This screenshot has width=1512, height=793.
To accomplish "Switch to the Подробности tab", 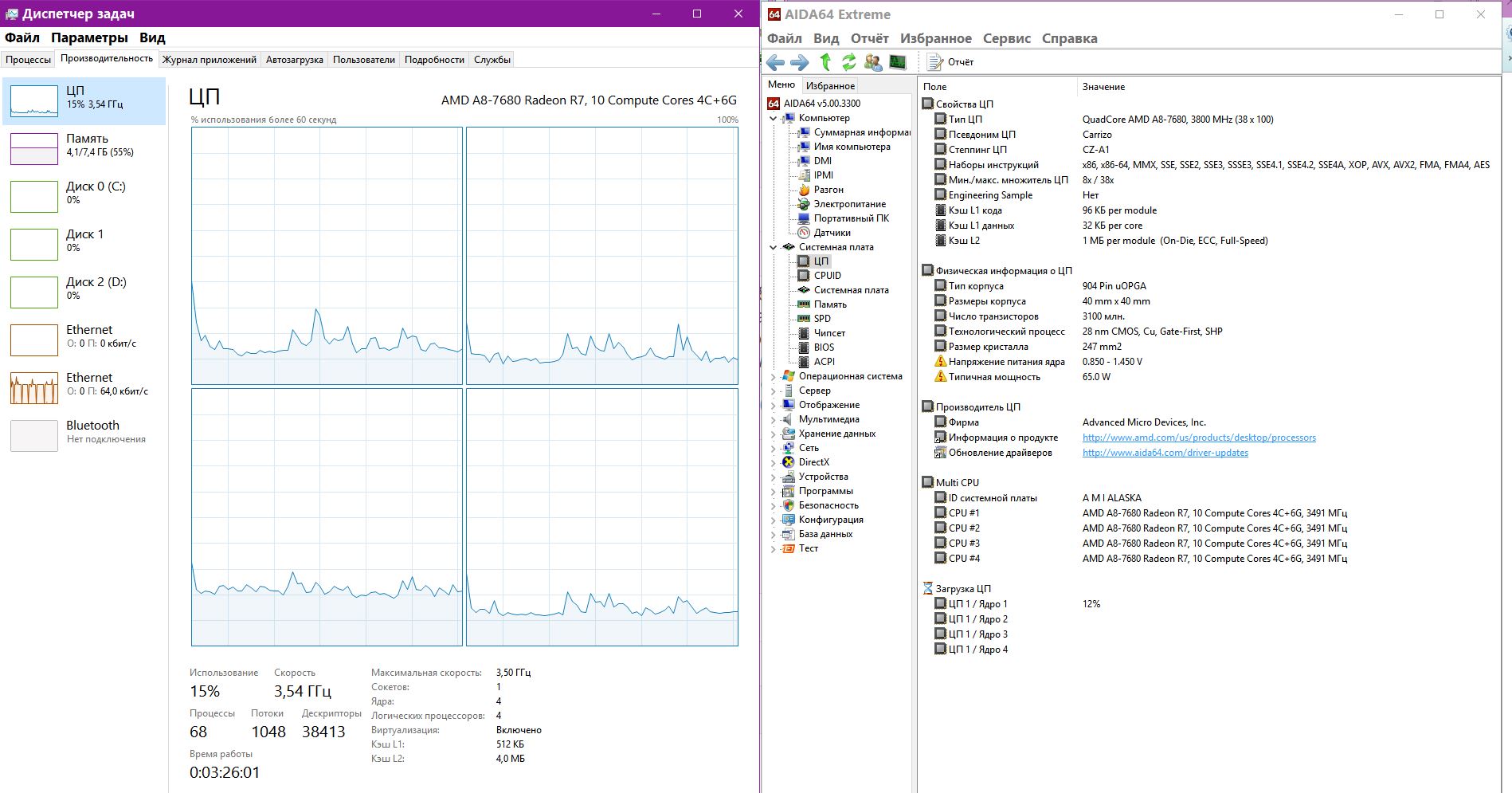I will coord(434,60).
